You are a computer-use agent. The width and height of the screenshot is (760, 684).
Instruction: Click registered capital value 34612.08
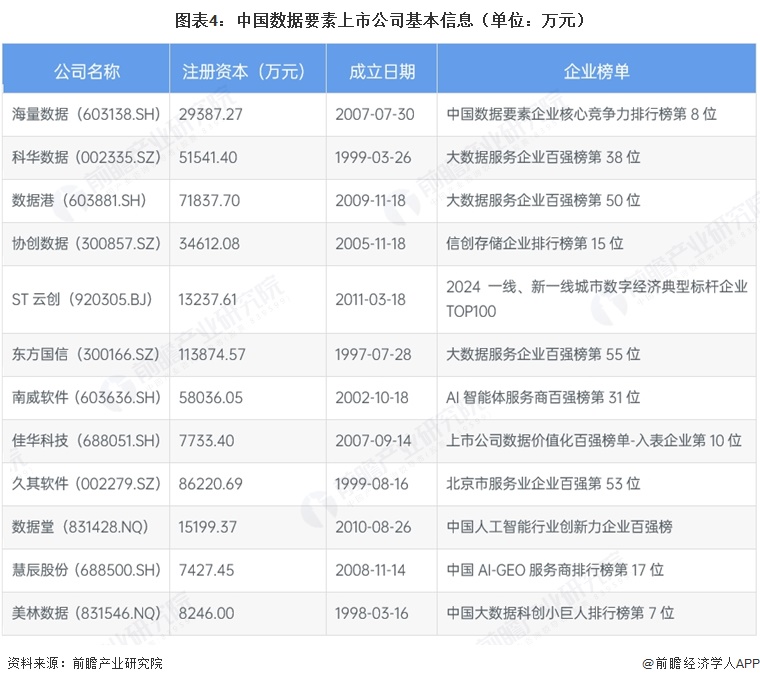pyautogui.click(x=209, y=244)
